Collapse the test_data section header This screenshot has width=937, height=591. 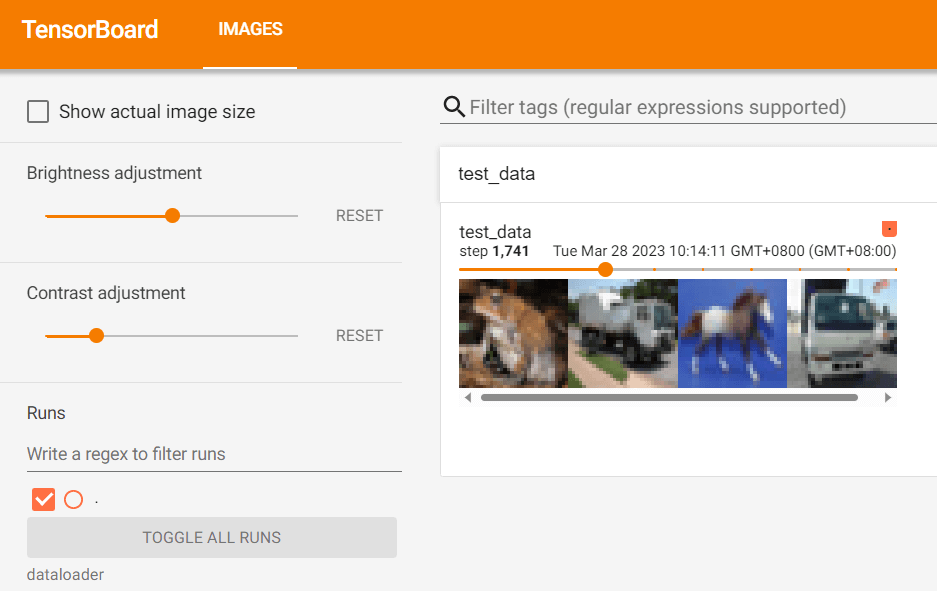click(688, 174)
